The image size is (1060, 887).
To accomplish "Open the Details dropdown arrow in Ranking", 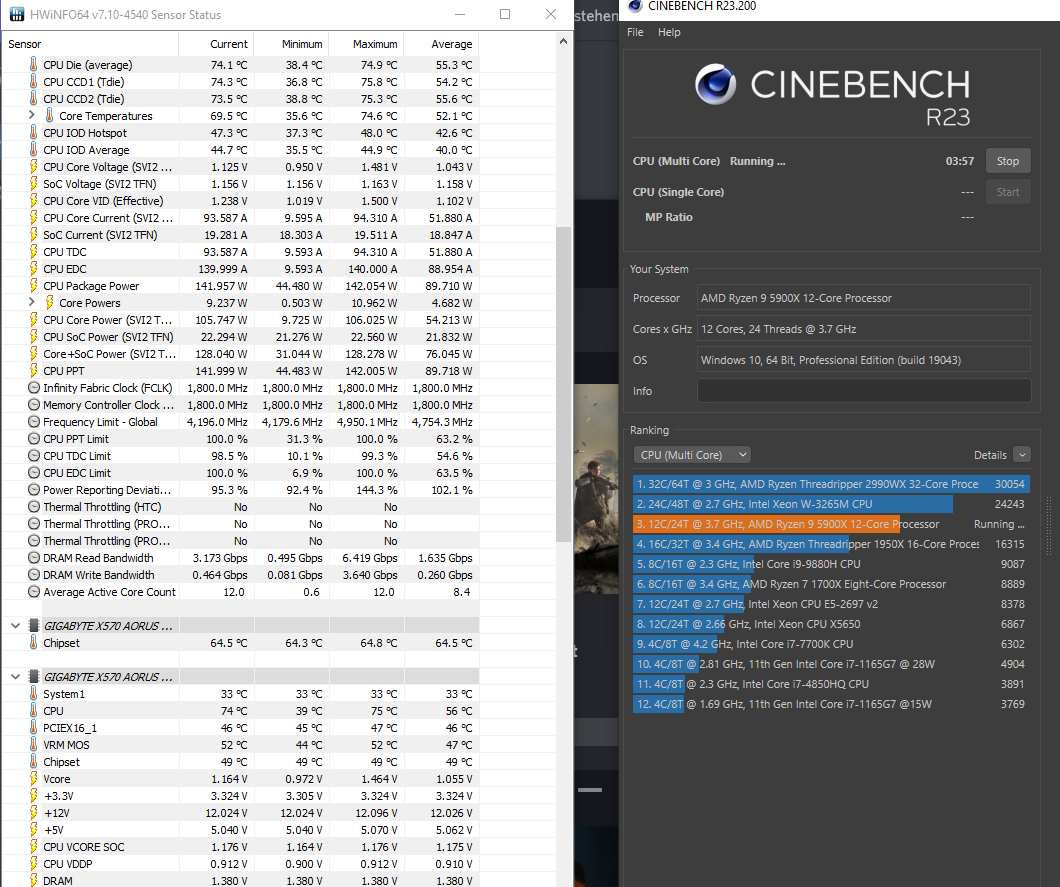I will (1022, 455).
